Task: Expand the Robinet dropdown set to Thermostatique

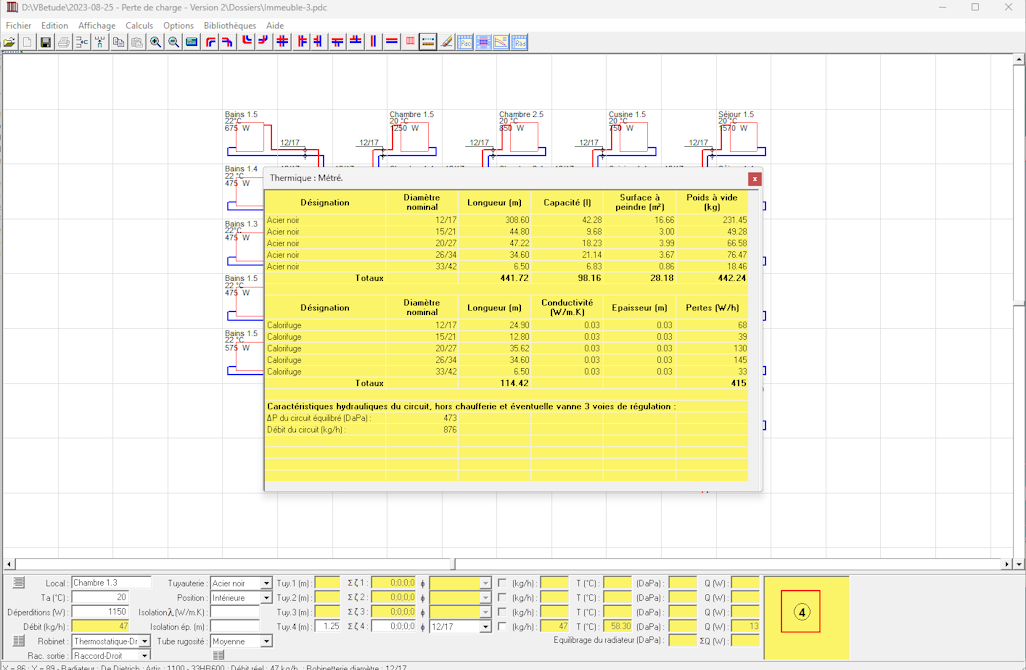Action: coord(145,641)
